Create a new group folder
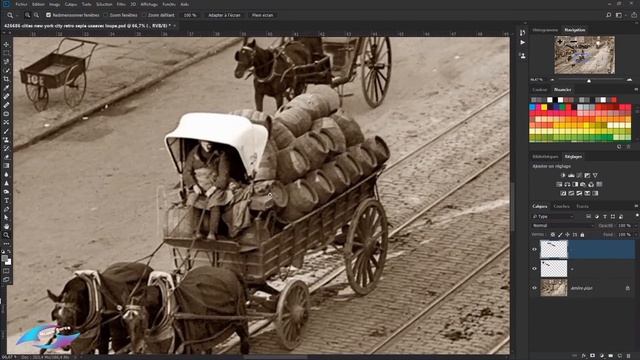This screenshot has width=640, height=360. pos(611,356)
